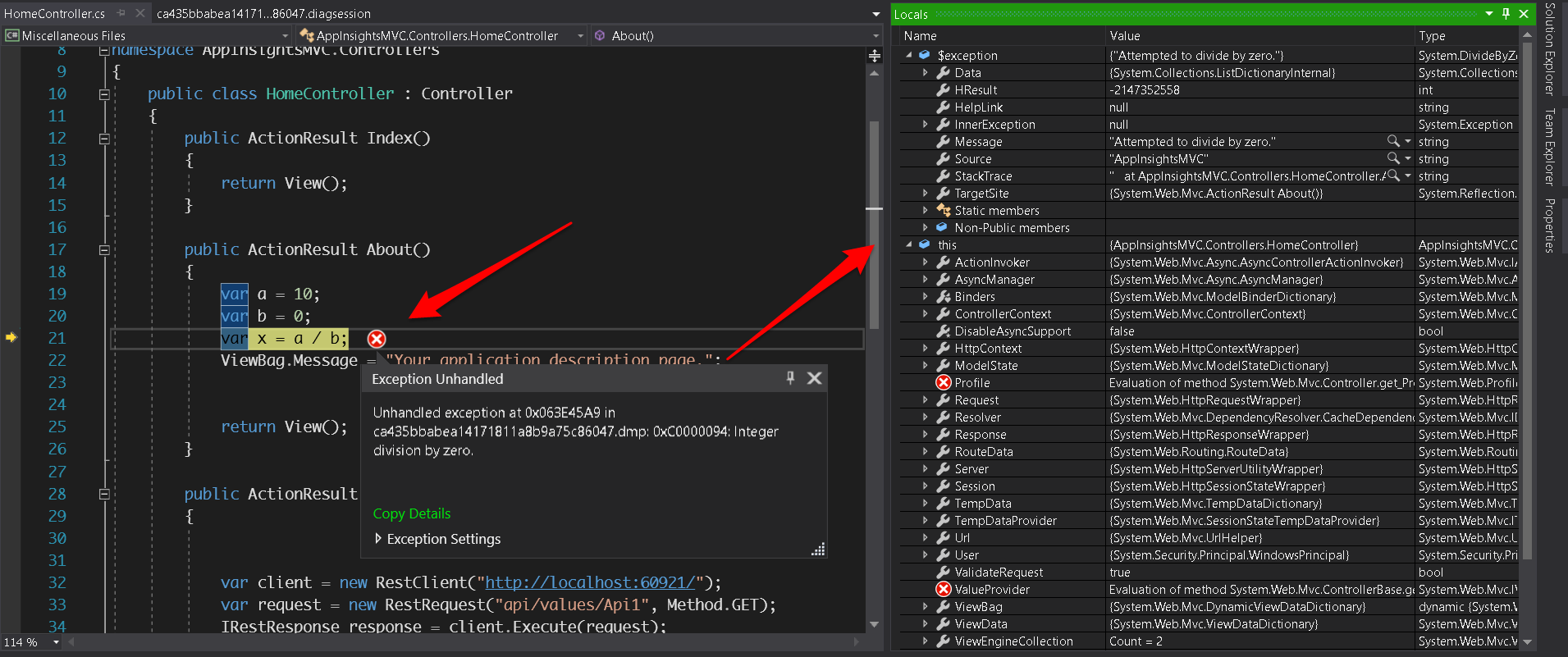The height and width of the screenshot is (657, 1568).
Task: Collapse the HomeController class outline on line 10
Action: pyautogui.click(x=104, y=94)
